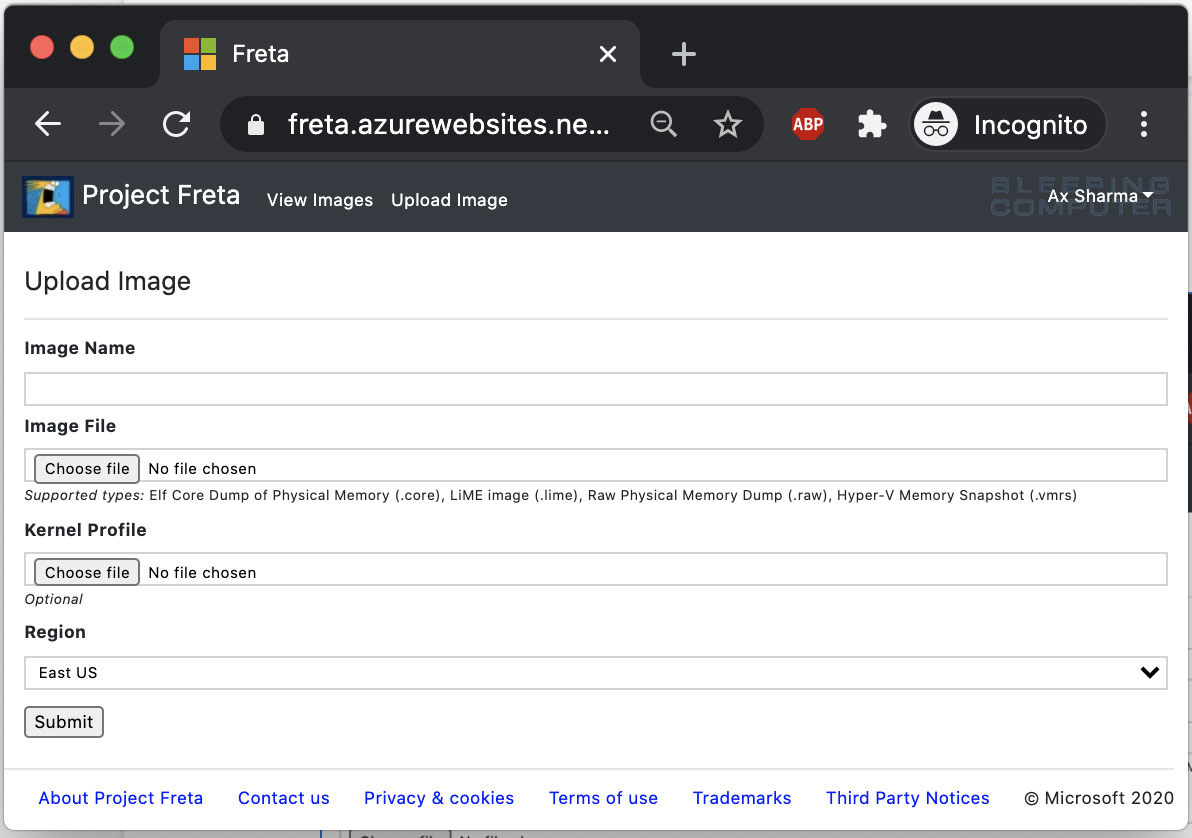Open the Privacy & cookies link

[439, 797]
